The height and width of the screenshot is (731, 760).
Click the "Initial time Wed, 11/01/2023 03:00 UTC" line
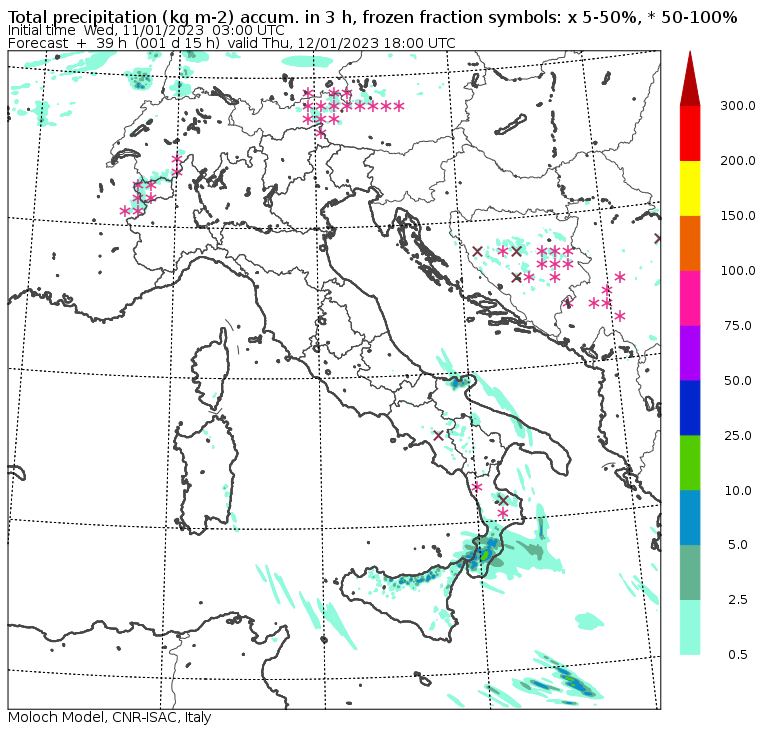146,30
